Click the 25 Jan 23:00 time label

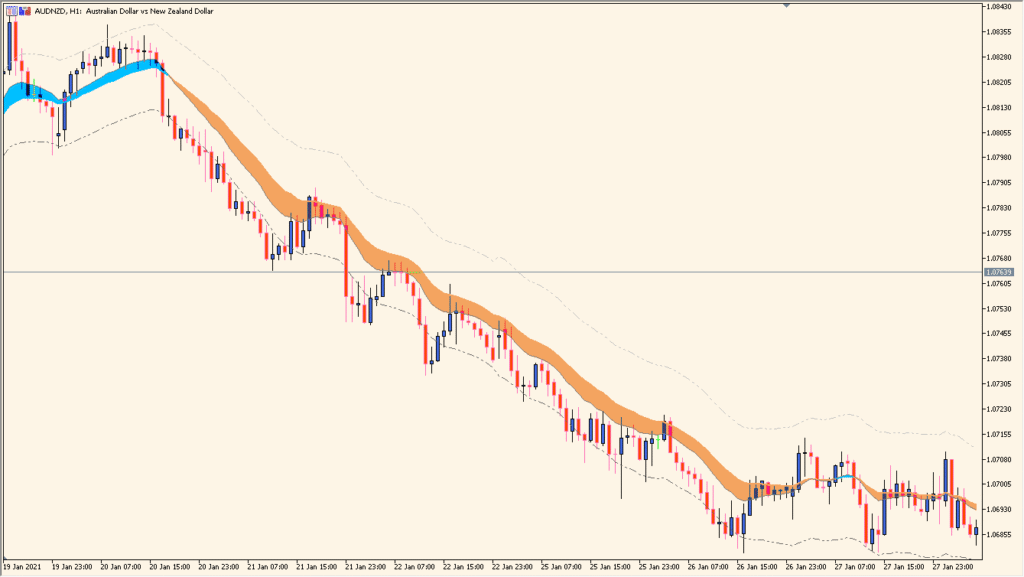[659, 567]
